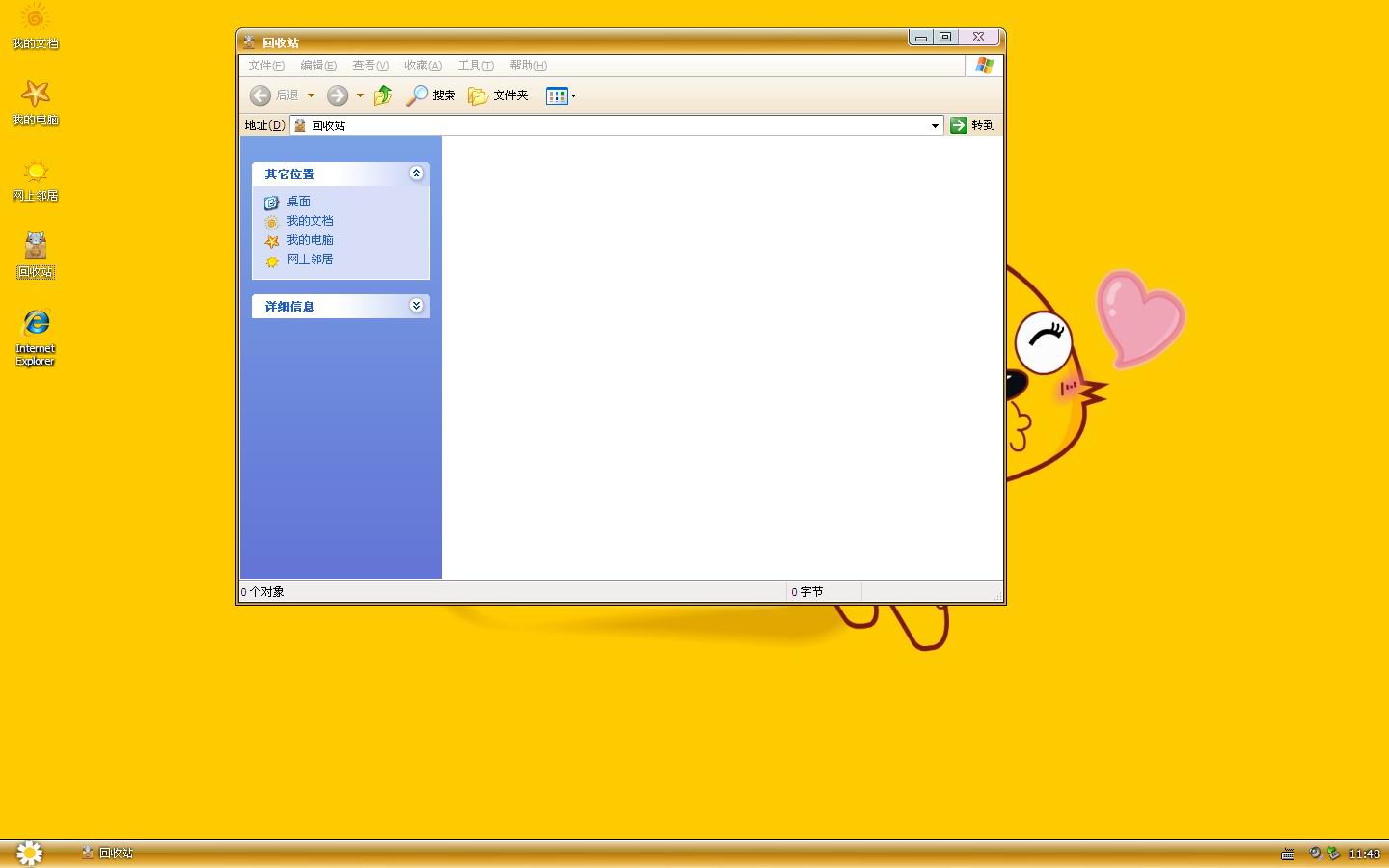
Task: Collapse the Other Places (其它位置) panel
Action: point(416,174)
